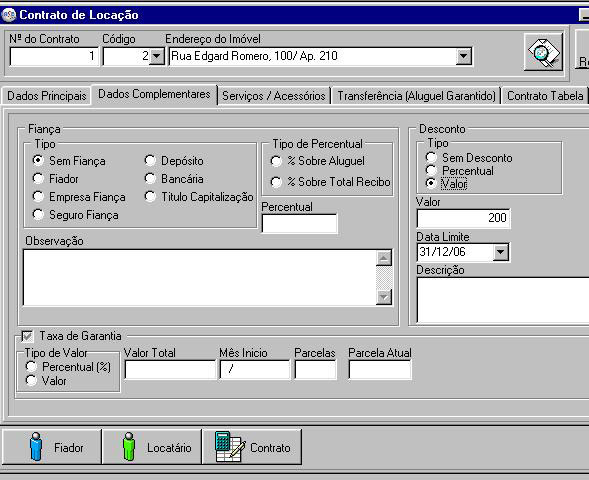
Task: Toggle the Taxa de Garantia checkbox
Action: 27,336
